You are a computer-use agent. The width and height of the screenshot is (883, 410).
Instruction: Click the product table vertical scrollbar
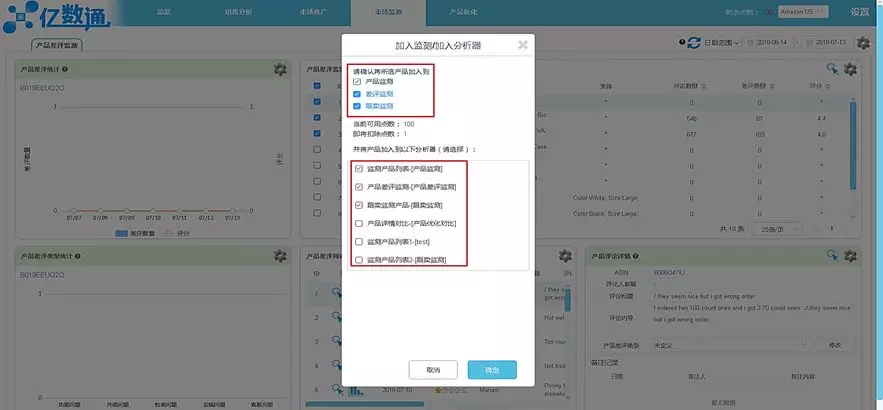point(853,146)
